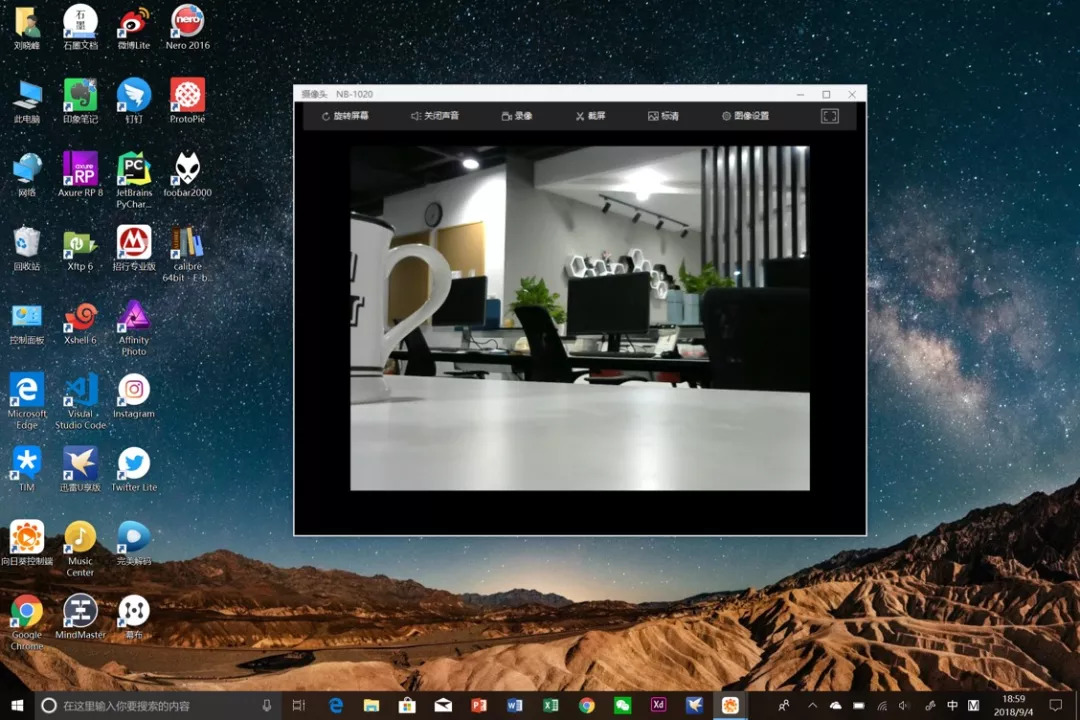1080x720 pixels.
Task: Toggle fullscreen view of camera window
Action: (x=829, y=116)
